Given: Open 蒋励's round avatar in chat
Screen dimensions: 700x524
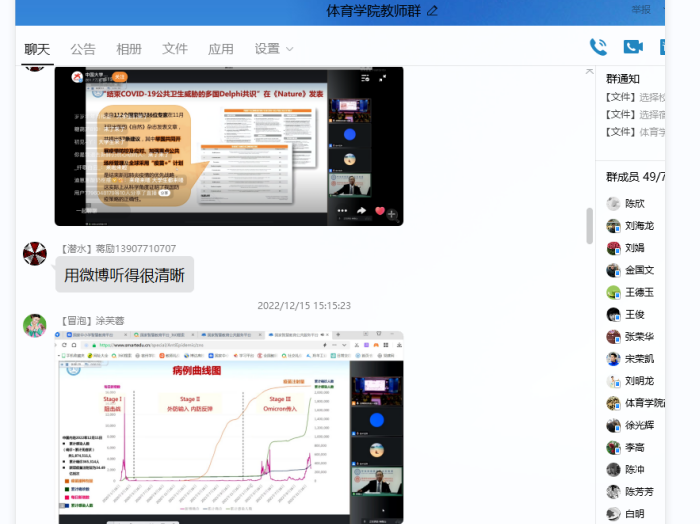Looking at the screenshot, I should [x=35, y=253].
